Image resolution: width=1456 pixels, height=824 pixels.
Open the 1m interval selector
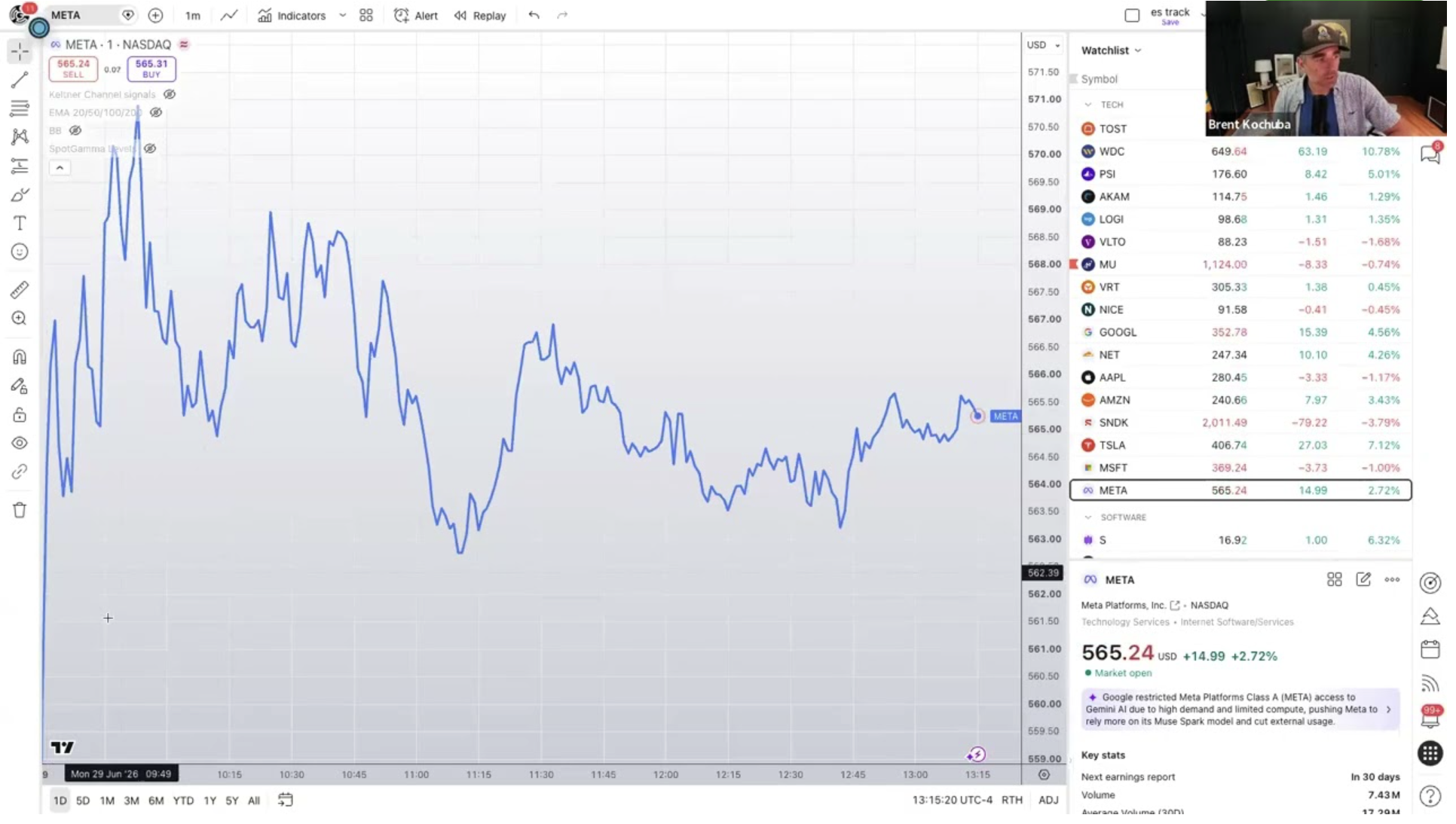[193, 15]
